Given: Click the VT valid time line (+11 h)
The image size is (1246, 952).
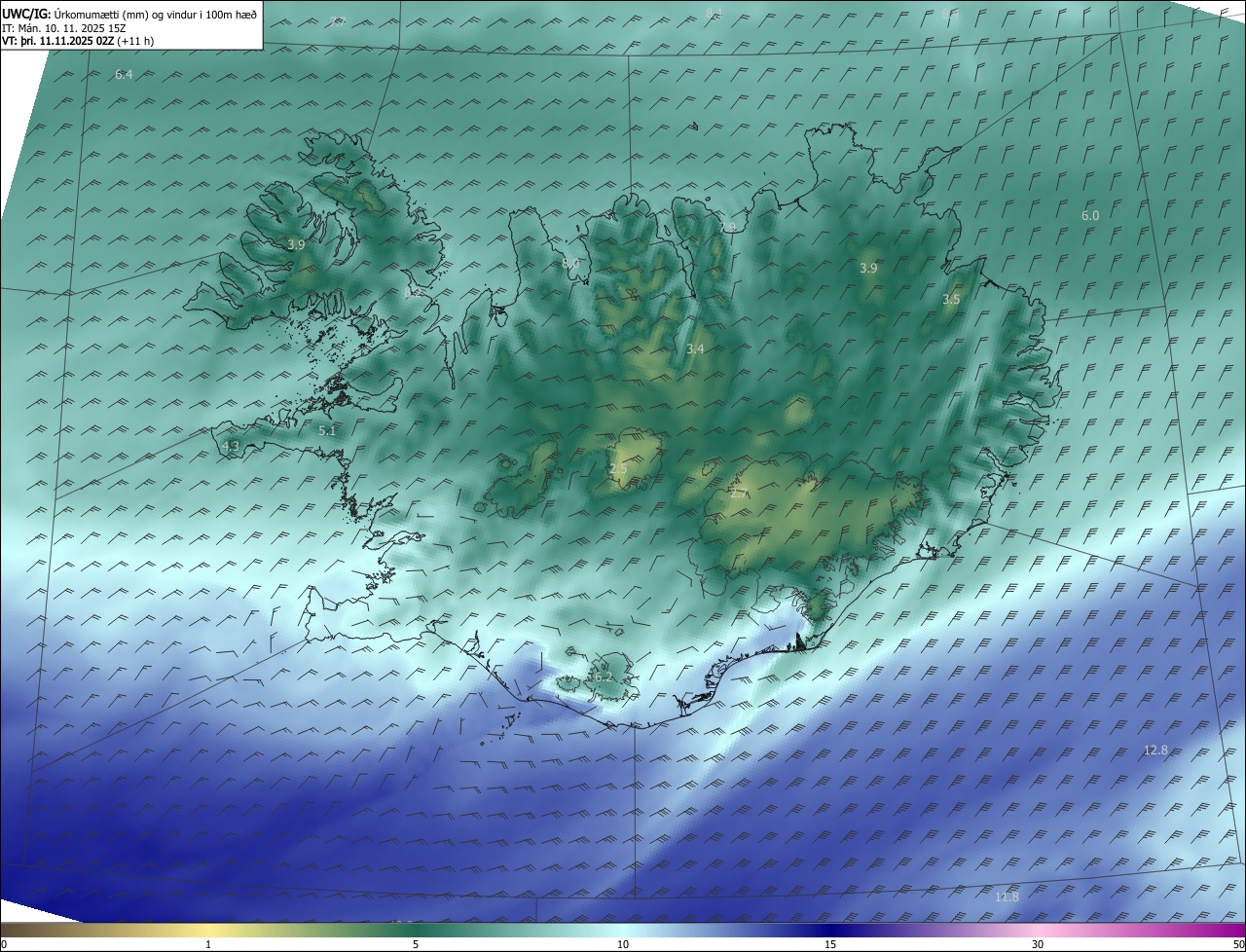Looking at the screenshot, I should coord(78,41).
